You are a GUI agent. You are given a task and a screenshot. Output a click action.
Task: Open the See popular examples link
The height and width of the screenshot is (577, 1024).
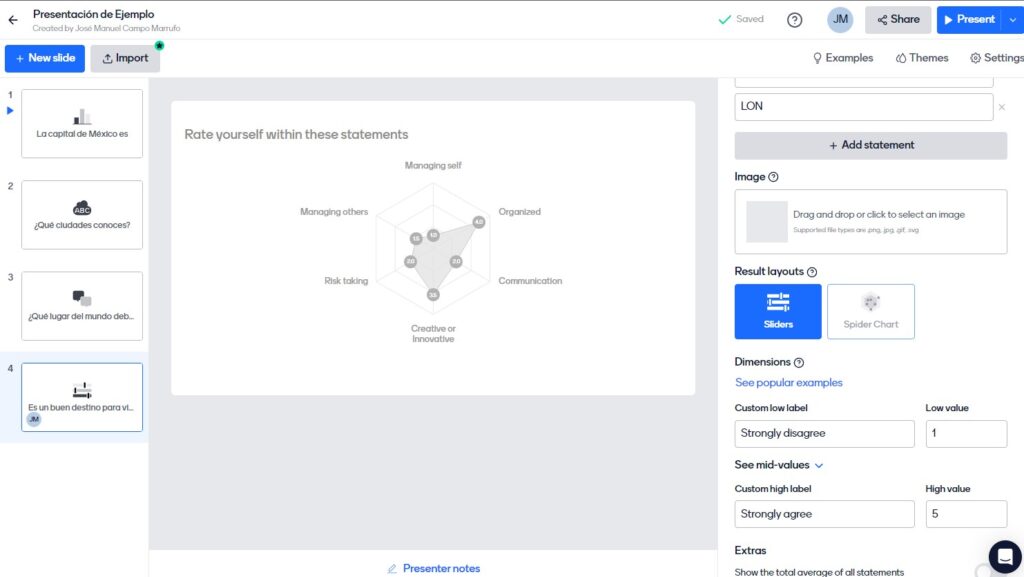click(788, 383)
